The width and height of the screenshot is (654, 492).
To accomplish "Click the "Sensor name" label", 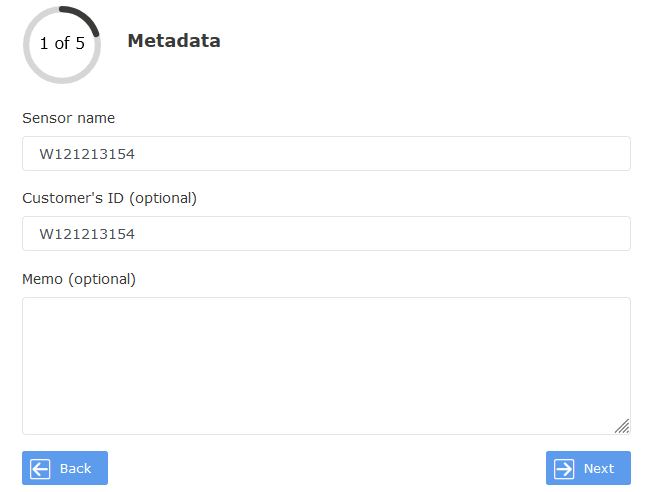I will 68,118.
